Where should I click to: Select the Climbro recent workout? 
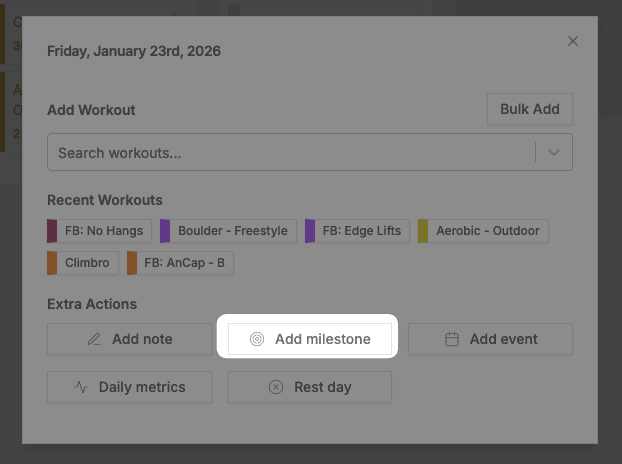87,263
